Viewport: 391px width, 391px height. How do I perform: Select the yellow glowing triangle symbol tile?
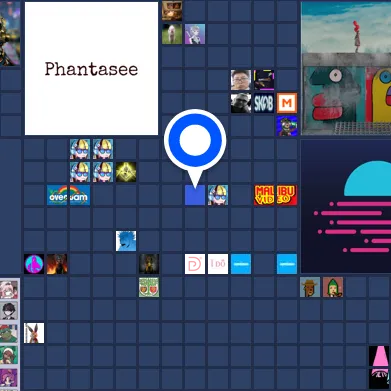(126, 172)
